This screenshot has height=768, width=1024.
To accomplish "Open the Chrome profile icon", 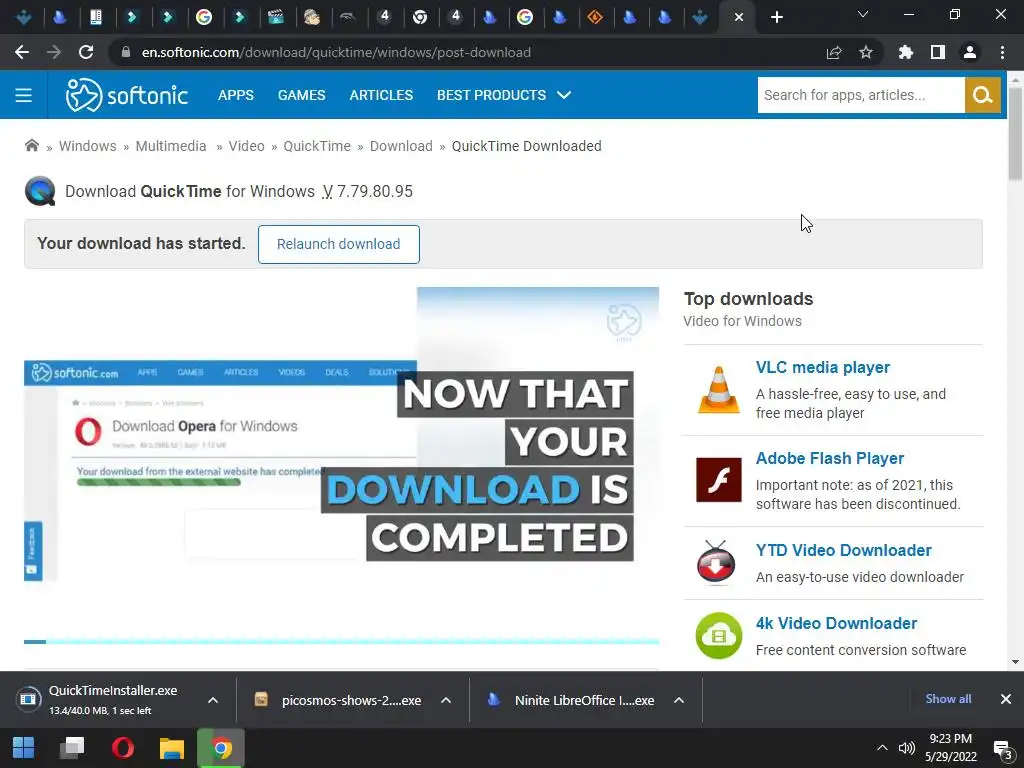I will [x=970, y=52].
